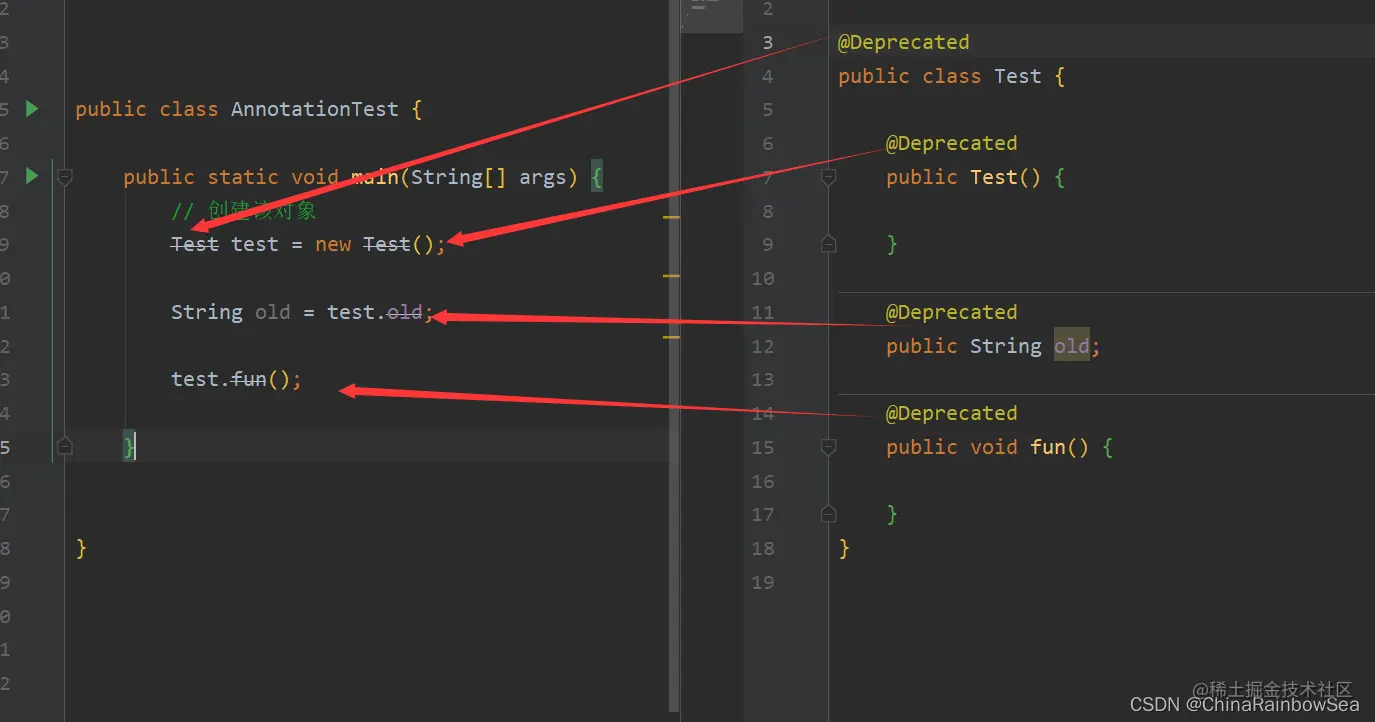
Task: Click the topmost yellow warning stripe mark
Action: (671, 216)
